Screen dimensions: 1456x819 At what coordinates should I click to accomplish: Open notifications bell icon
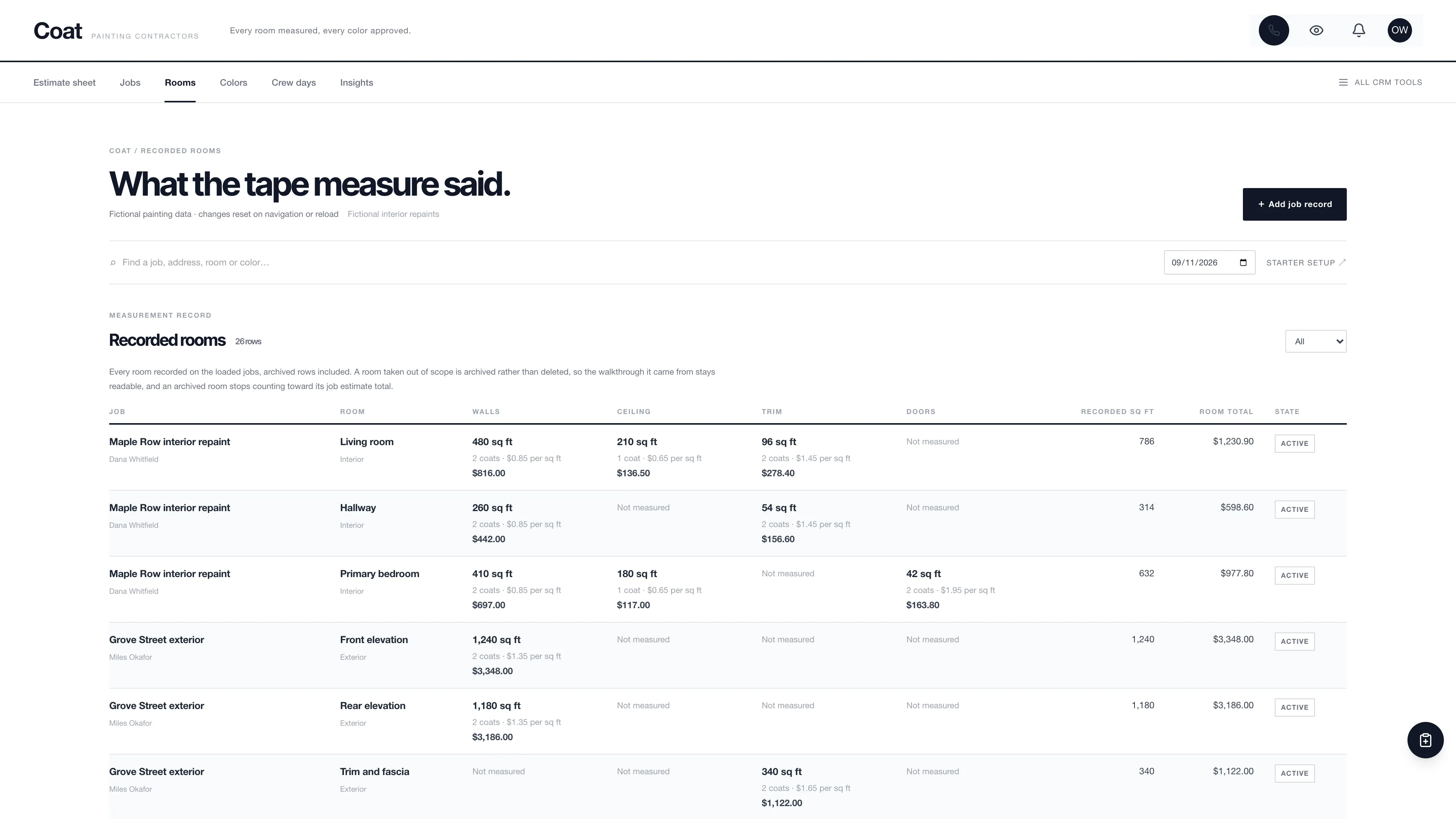click(x=1358, y=30)
